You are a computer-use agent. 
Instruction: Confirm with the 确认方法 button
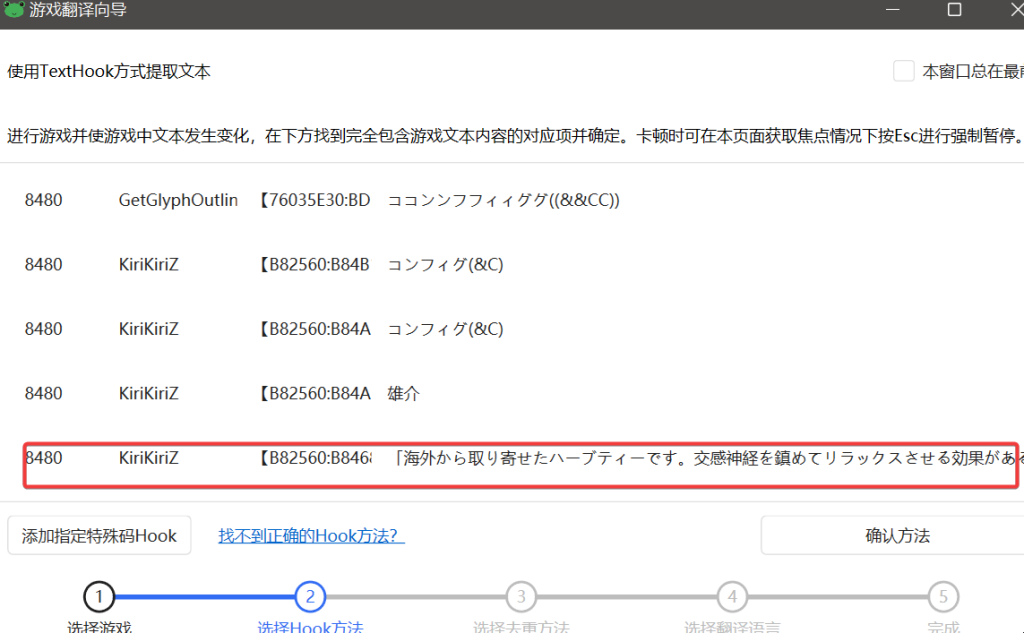coord(896,536)
